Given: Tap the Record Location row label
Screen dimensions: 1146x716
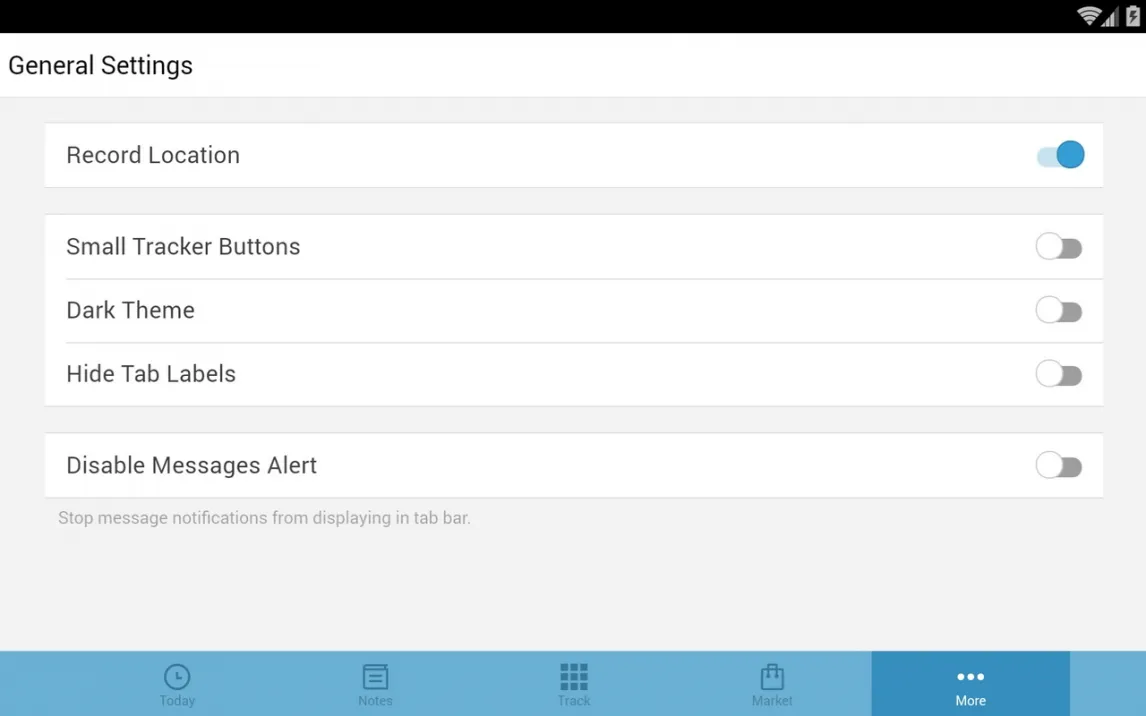Looking at the screenshot, I should [153, 155].
